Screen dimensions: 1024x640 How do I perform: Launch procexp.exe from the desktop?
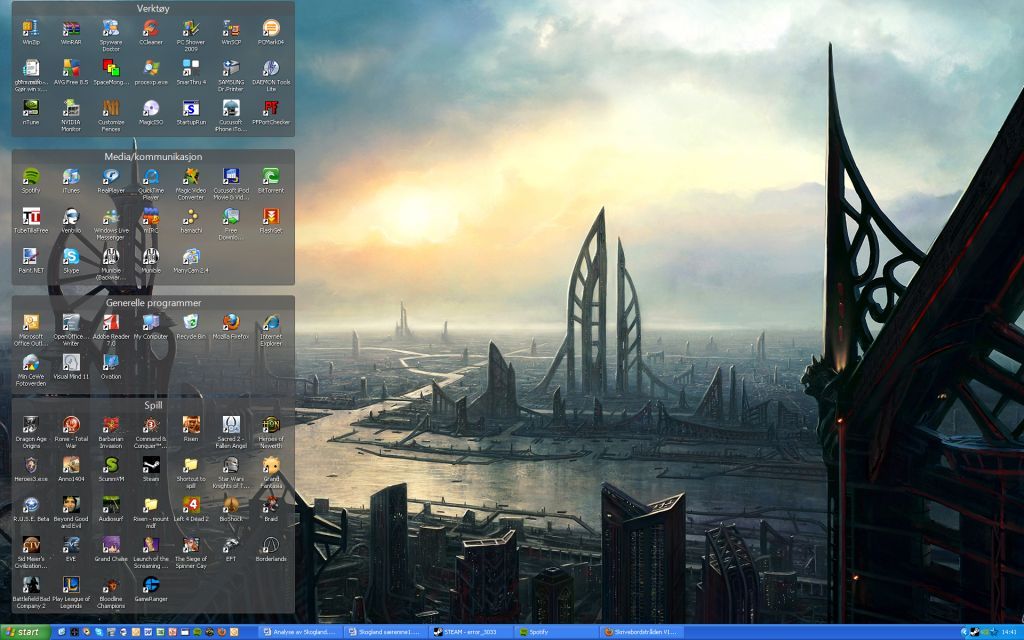pyautogui.click(x=151, y=72)
